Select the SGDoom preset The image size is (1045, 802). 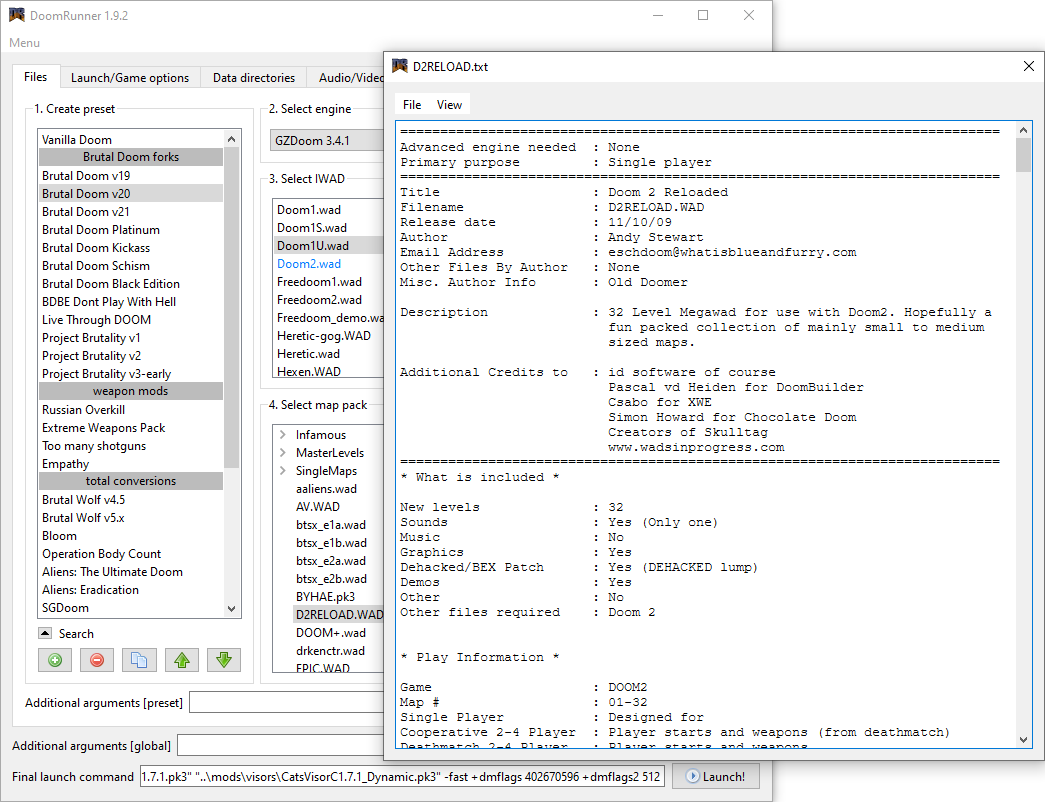(x=131, y=607)
